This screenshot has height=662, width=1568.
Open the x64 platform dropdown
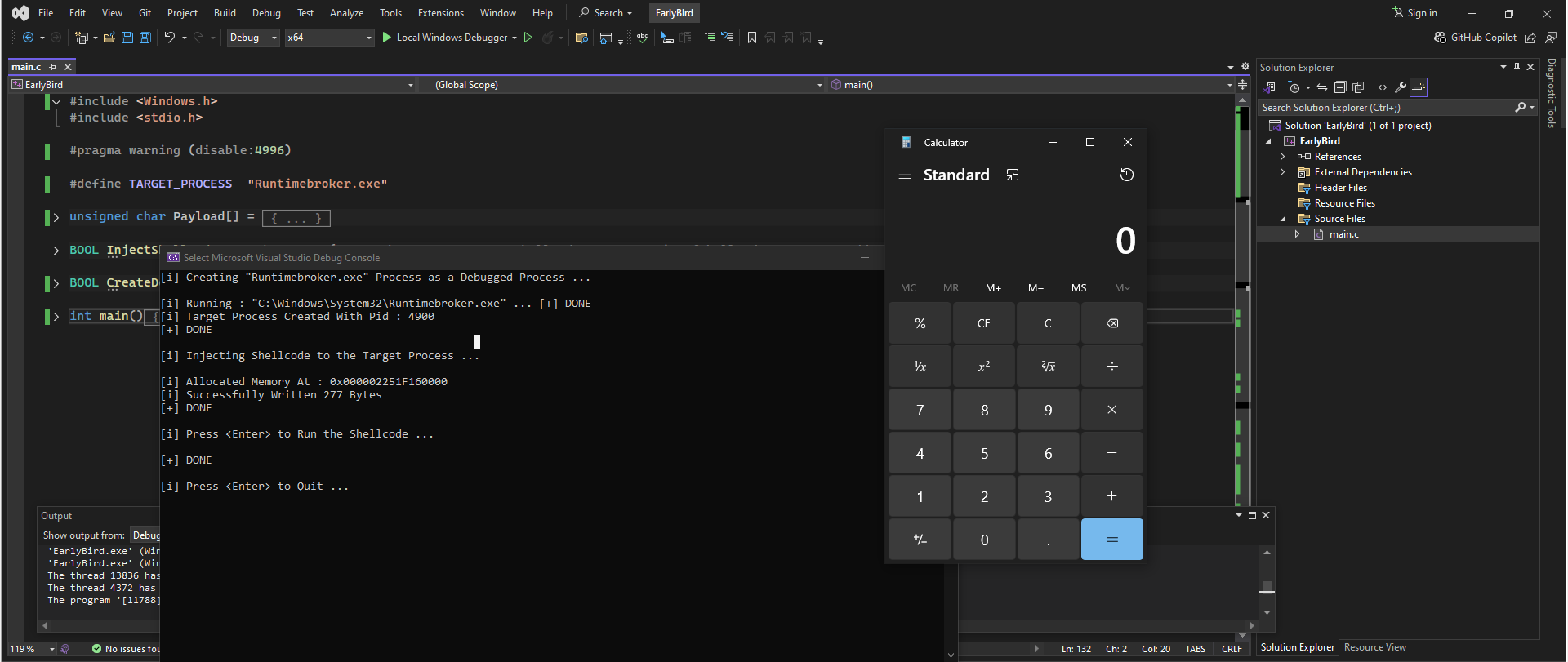[329, 38]
